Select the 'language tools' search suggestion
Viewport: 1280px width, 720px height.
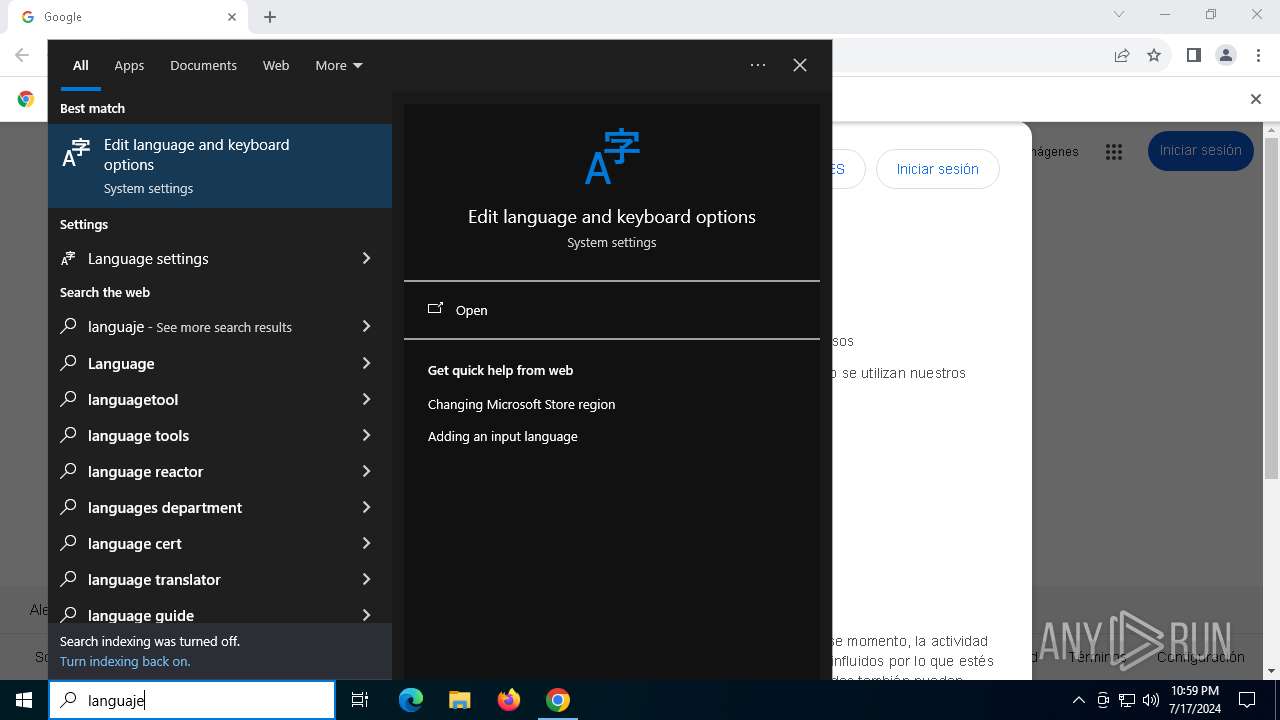pos(220,435)
